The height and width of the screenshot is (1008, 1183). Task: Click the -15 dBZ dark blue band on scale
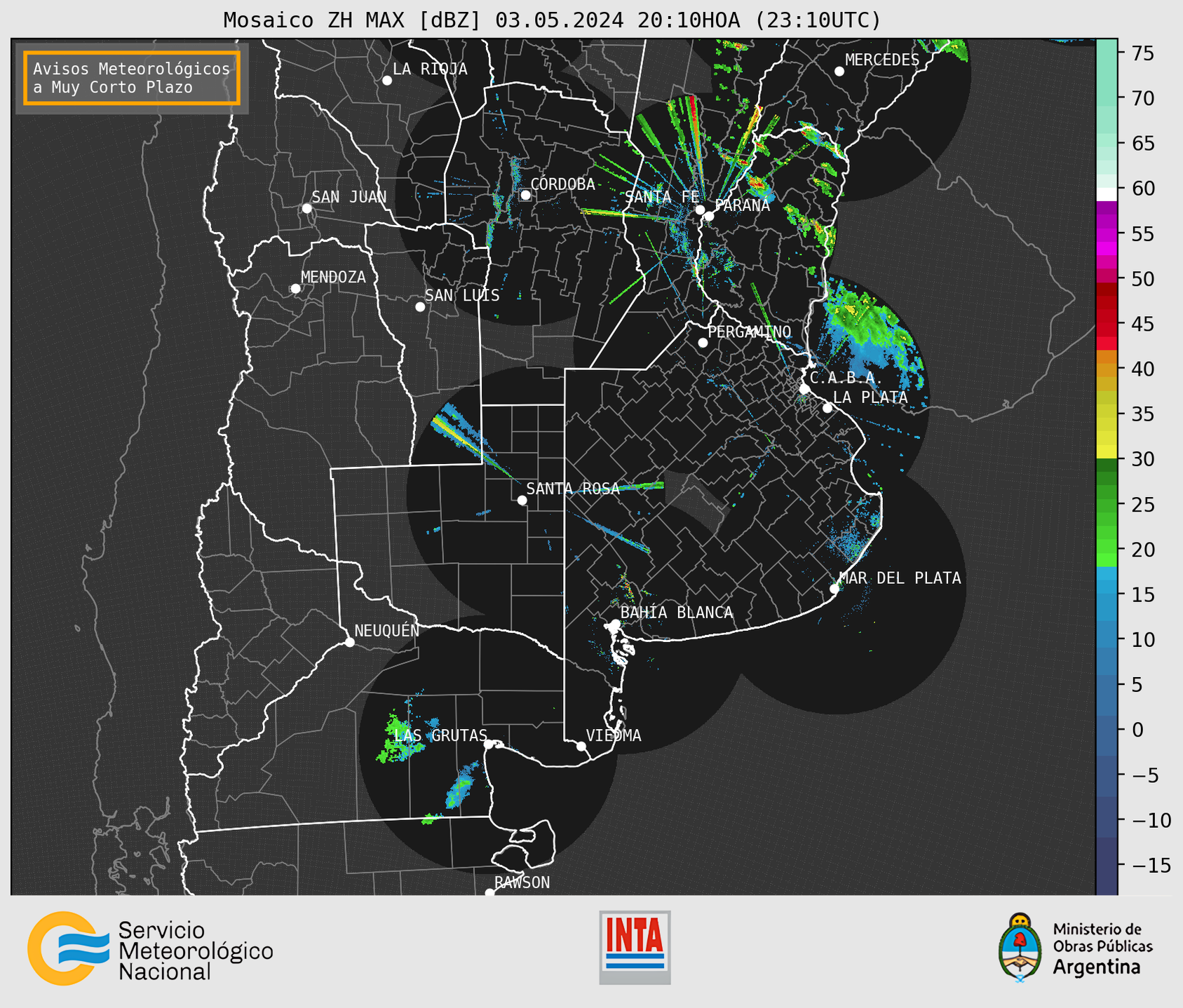1107,865
